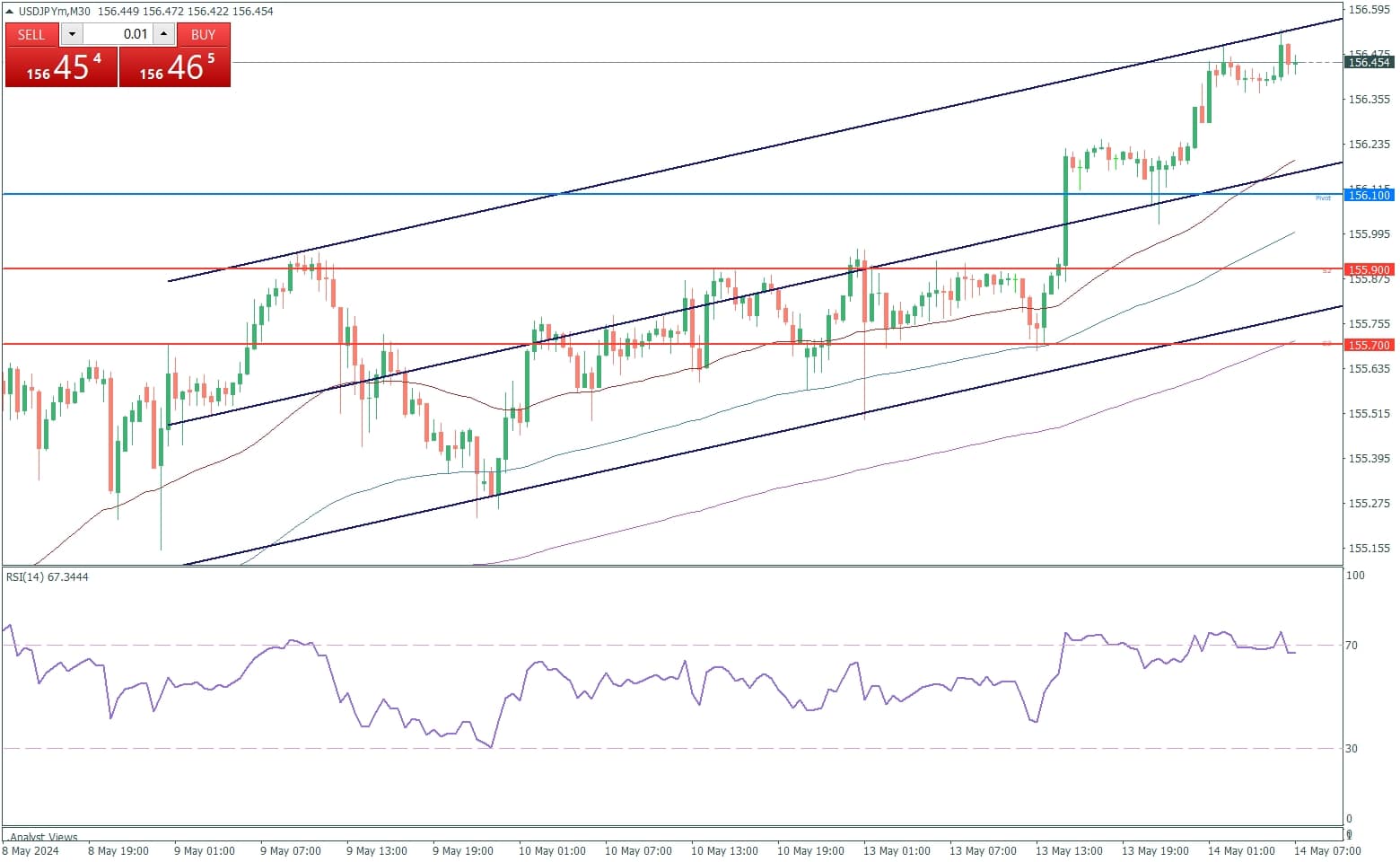Click the 10 May 19:00 time label
Viewport: 1400px width, 862px height.
(810, 851)
